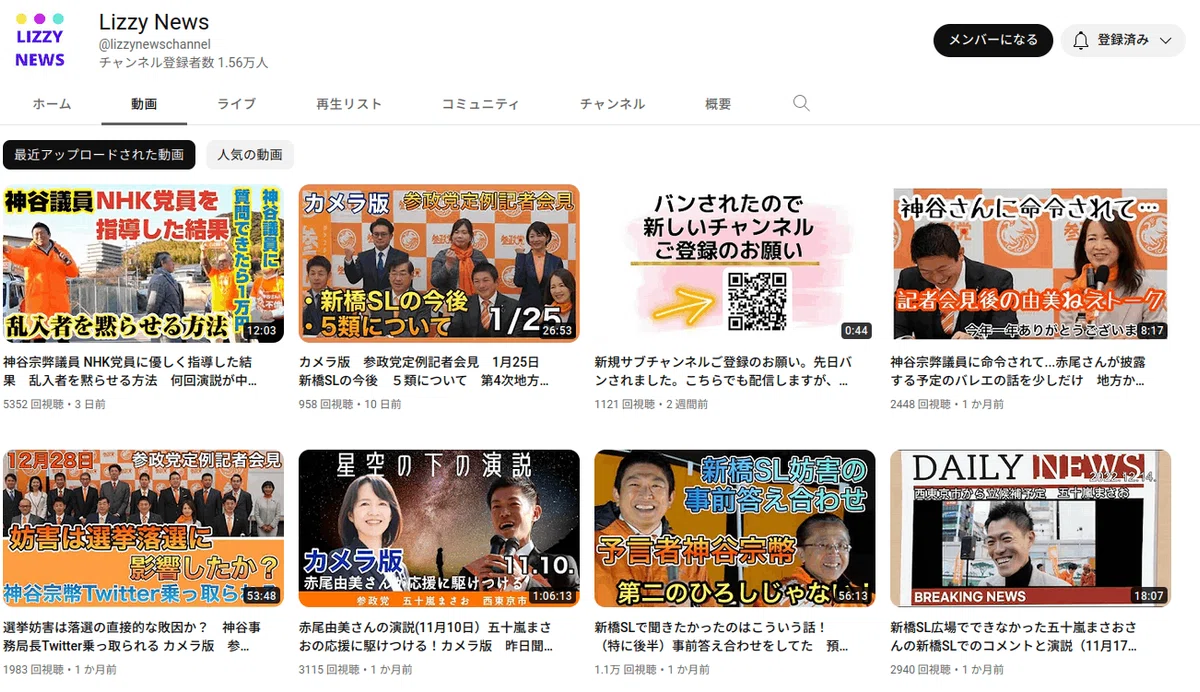This screenshot has width=1200, height=692.
Task: Click title 新橋SL広場でできなかった五十嵐まさお
Action: coord(1014,637)
